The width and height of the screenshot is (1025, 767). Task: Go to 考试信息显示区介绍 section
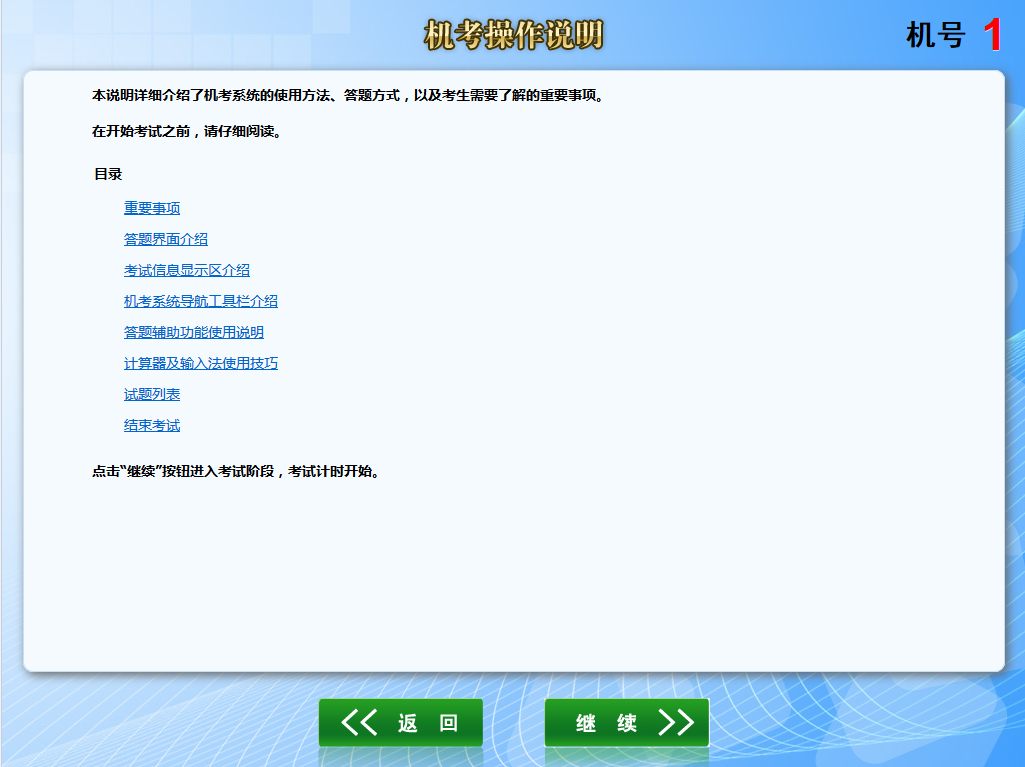click(187, 270)
